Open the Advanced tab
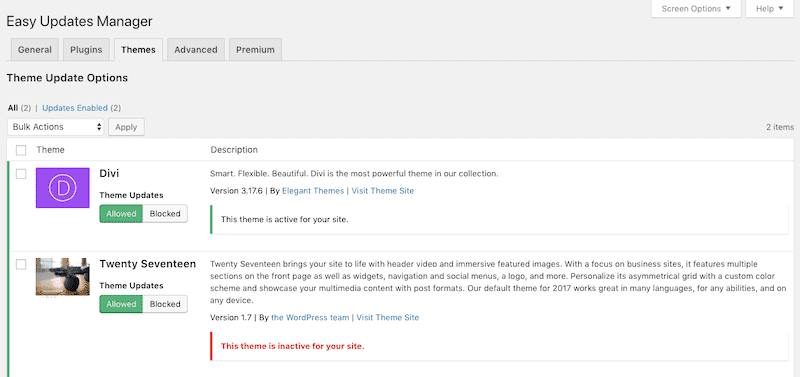 click(x=196, y=49)
